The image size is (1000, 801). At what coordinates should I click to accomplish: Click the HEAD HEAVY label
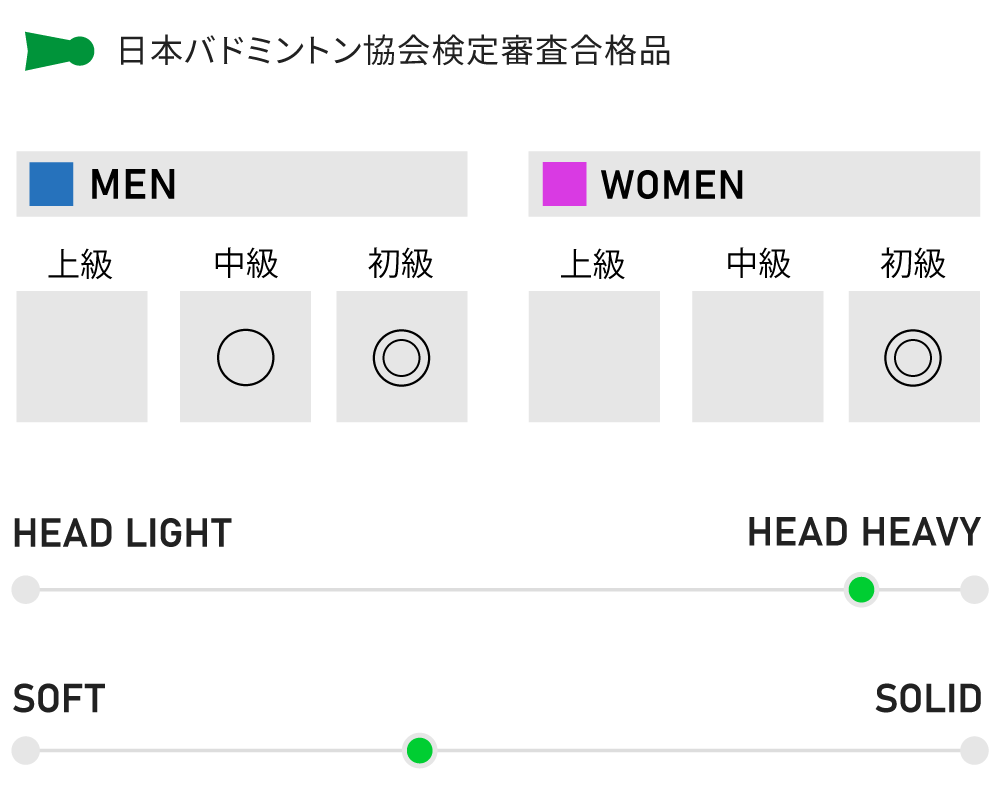[864, 533]
